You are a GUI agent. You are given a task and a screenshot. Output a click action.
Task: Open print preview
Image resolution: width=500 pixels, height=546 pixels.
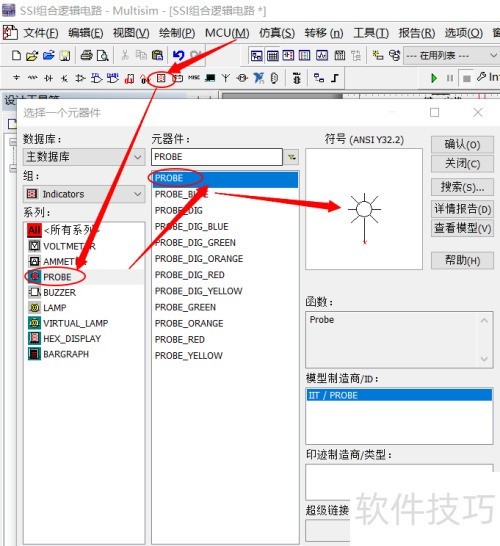(x=103, y=55)
